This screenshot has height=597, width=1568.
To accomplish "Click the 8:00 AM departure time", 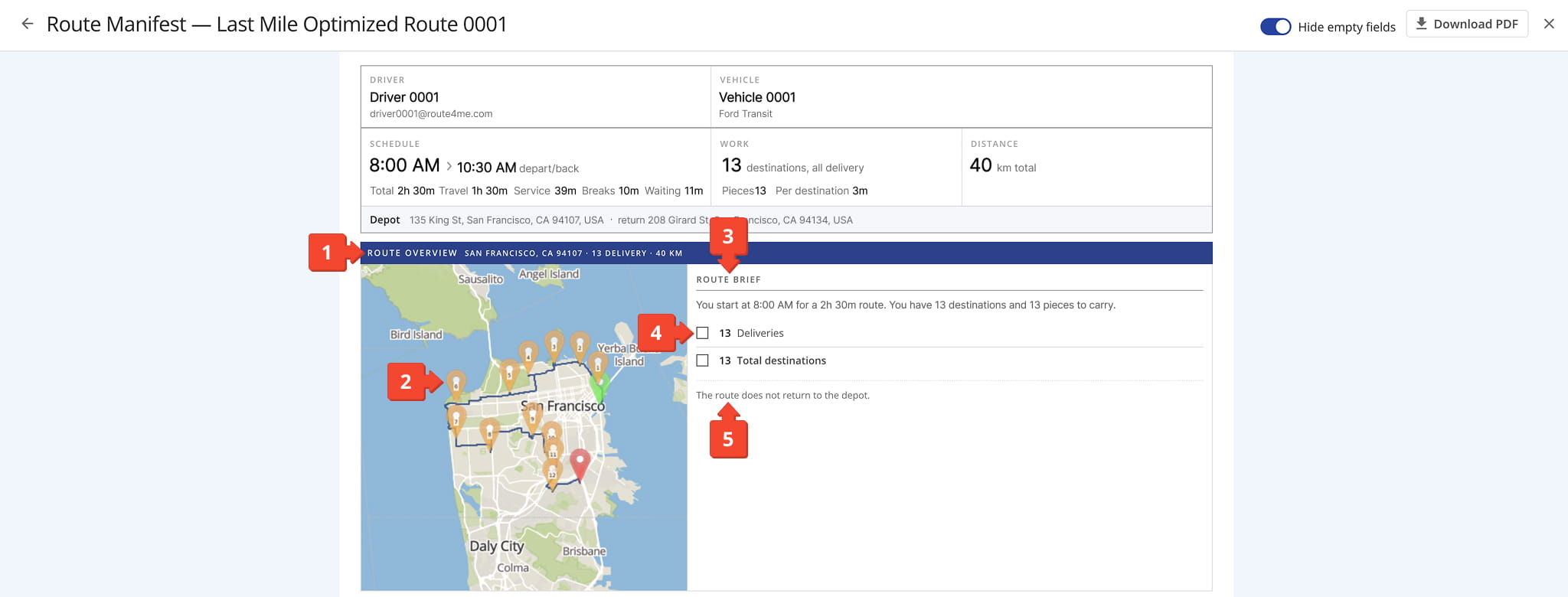I will tap(404, 165).
